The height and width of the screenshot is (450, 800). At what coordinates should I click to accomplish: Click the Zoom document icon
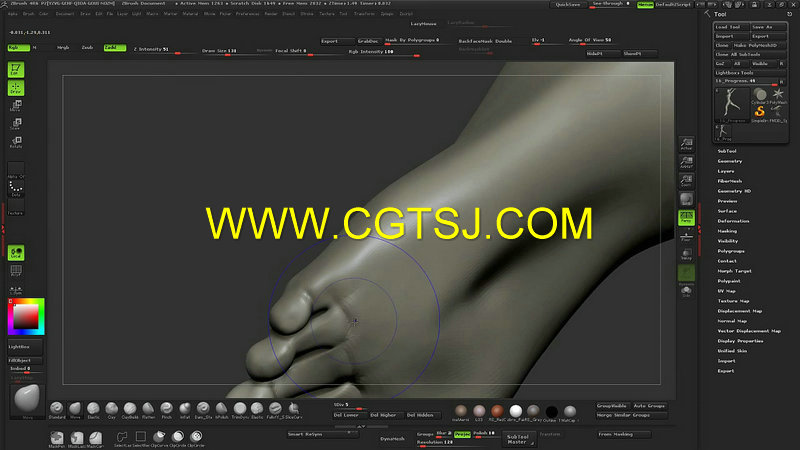click(686, 180)
